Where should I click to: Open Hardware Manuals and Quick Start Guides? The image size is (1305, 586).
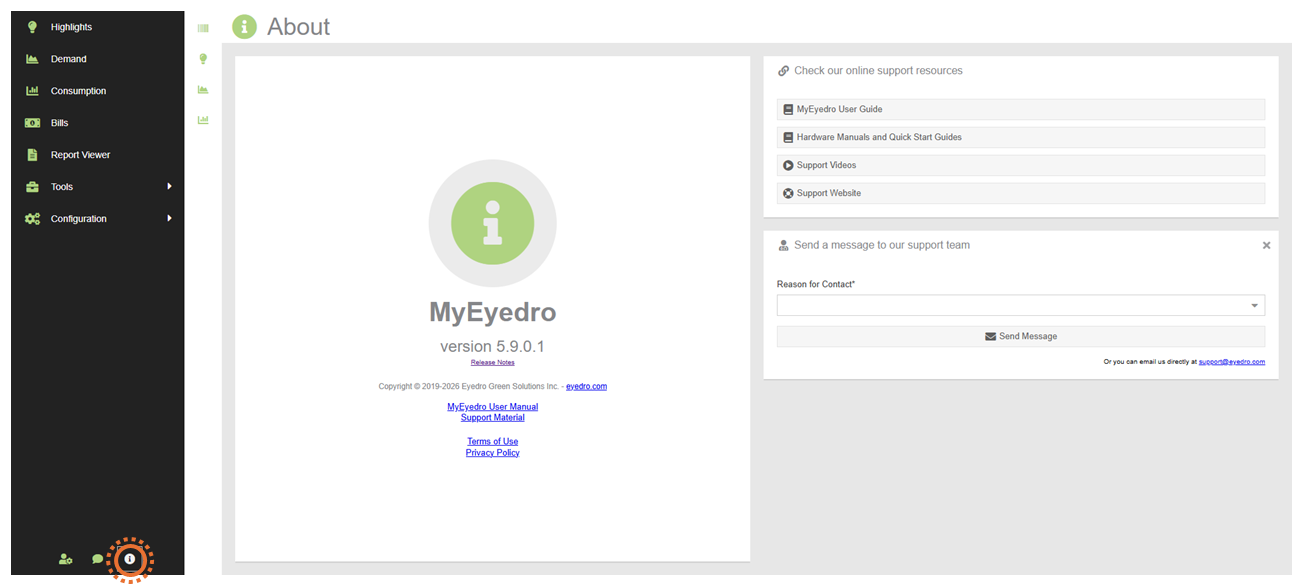pos(1021,137)
